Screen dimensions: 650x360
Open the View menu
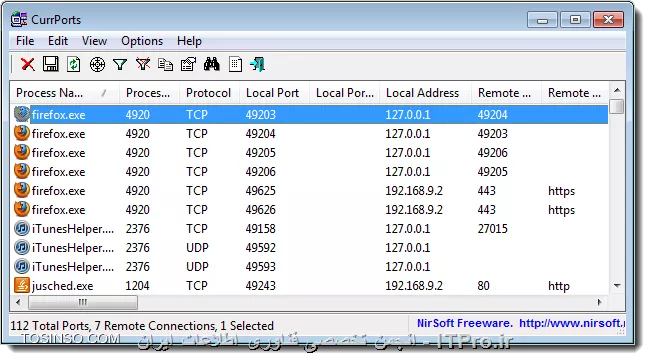[95, 41]
